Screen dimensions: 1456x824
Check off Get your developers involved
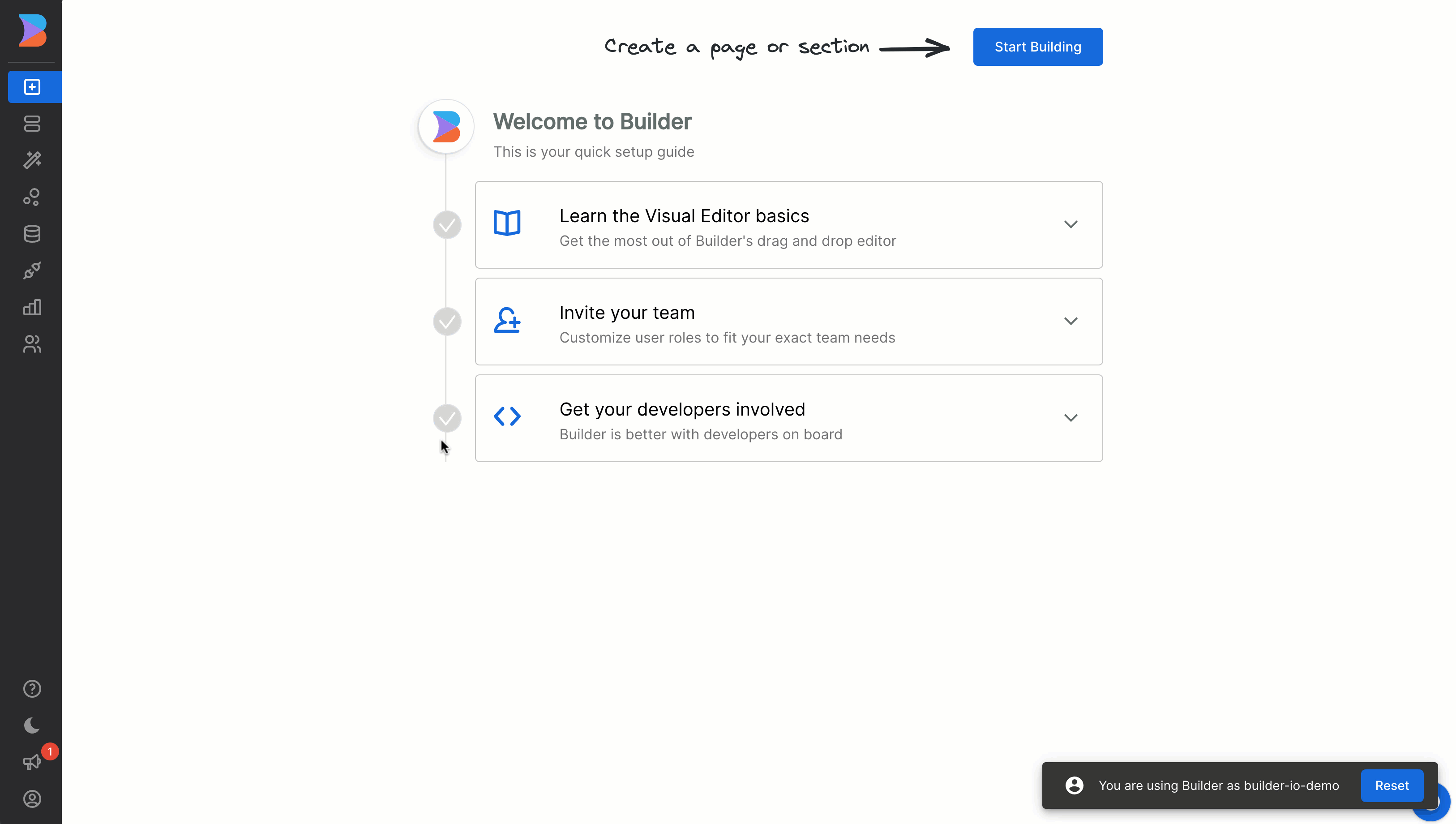pos(447,419)
